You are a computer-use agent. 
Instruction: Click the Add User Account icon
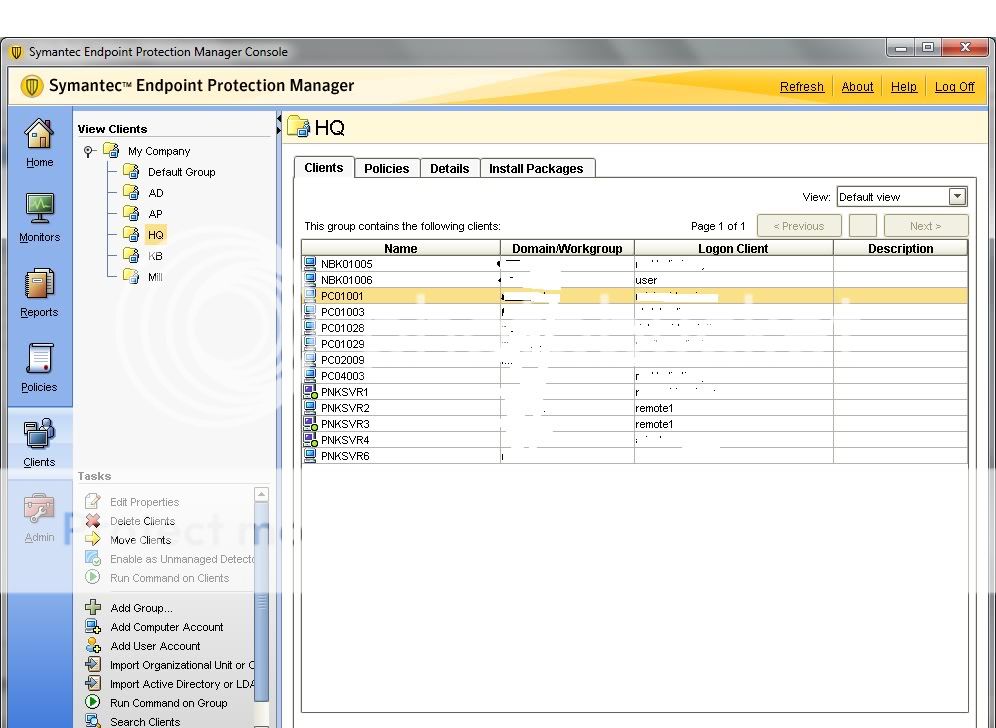93,645
